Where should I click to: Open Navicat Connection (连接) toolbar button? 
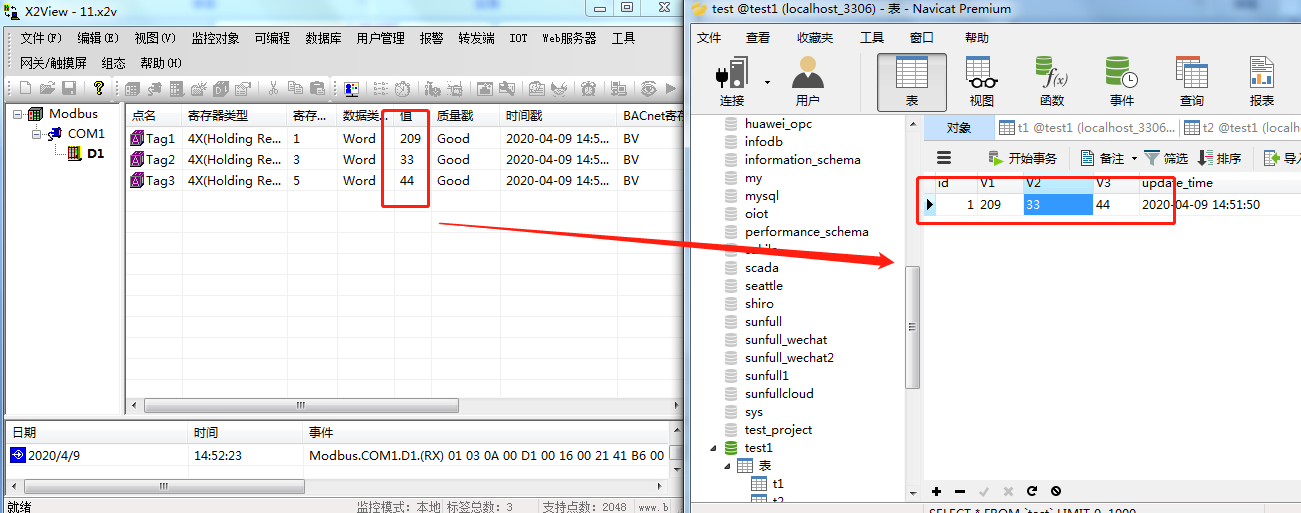[731, 81]
